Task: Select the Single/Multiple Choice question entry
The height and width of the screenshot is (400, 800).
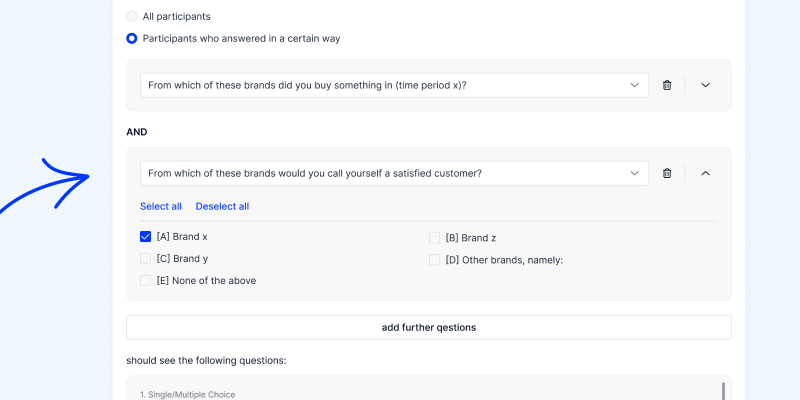Action: point(188,394)
